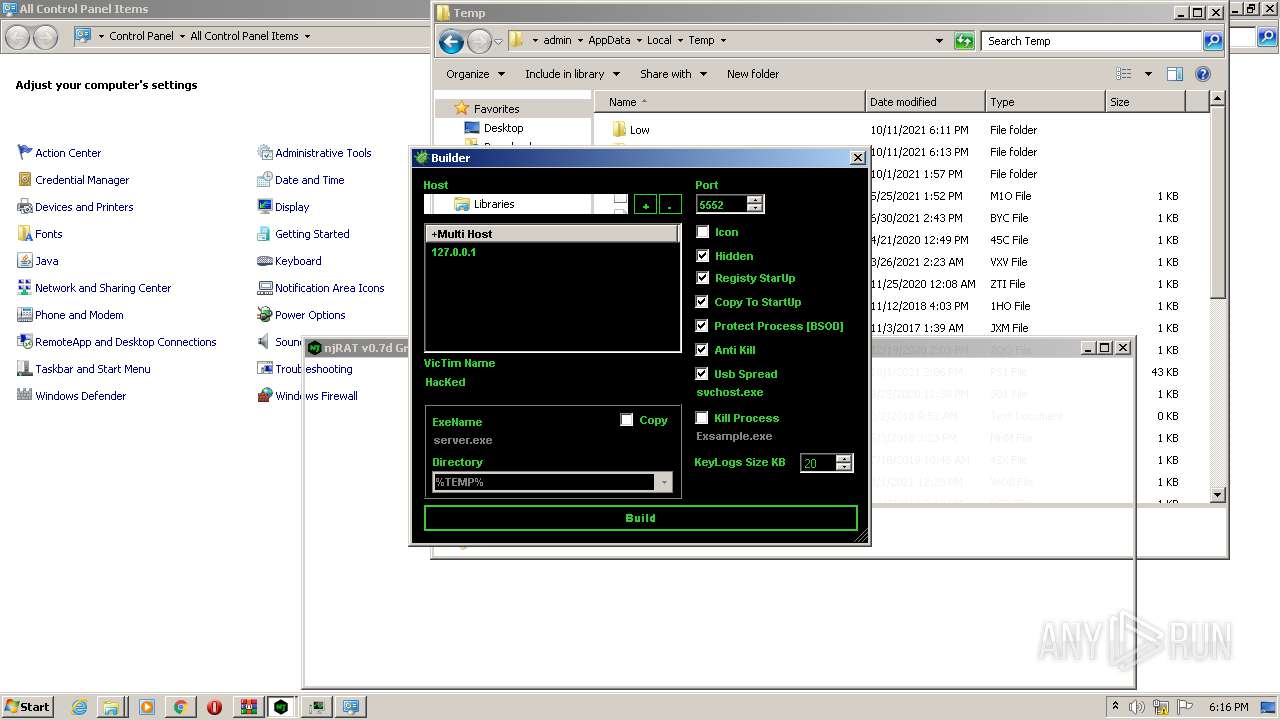Enable the Kill Process checkbox
The height and width of the screenshot is (720, 1280).
click(x=702, y=418)
